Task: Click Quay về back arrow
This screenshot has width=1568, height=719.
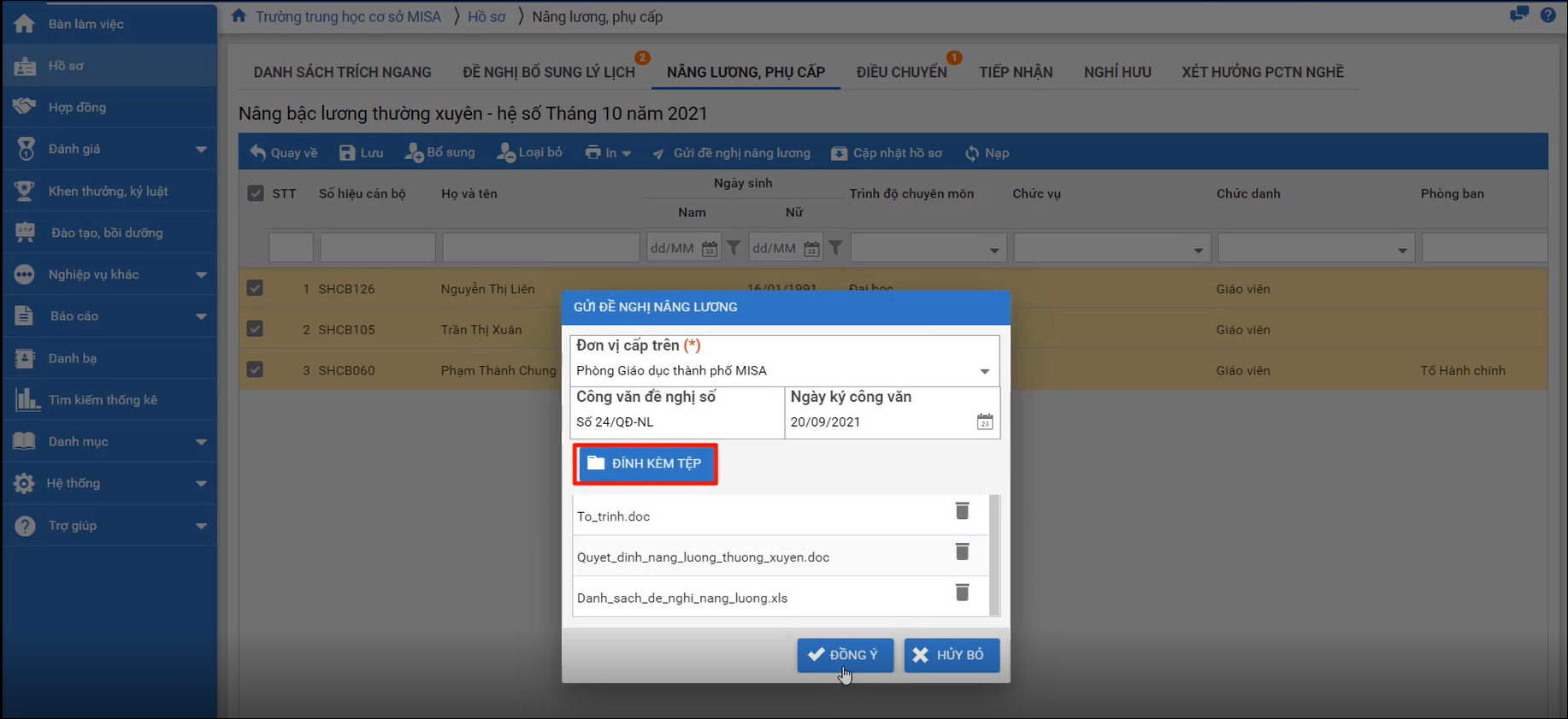Action: pos(283,153)
